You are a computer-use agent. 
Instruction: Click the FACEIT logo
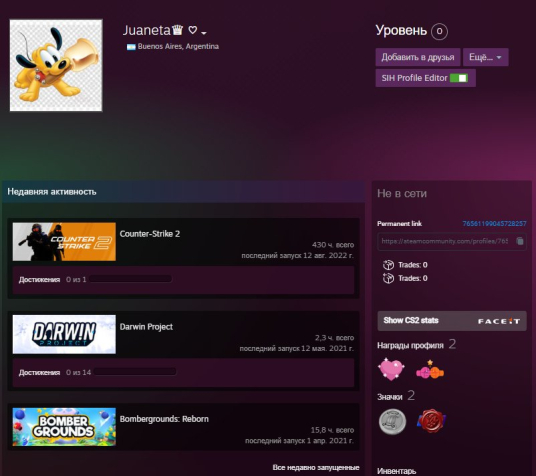[x=499, y=321]
